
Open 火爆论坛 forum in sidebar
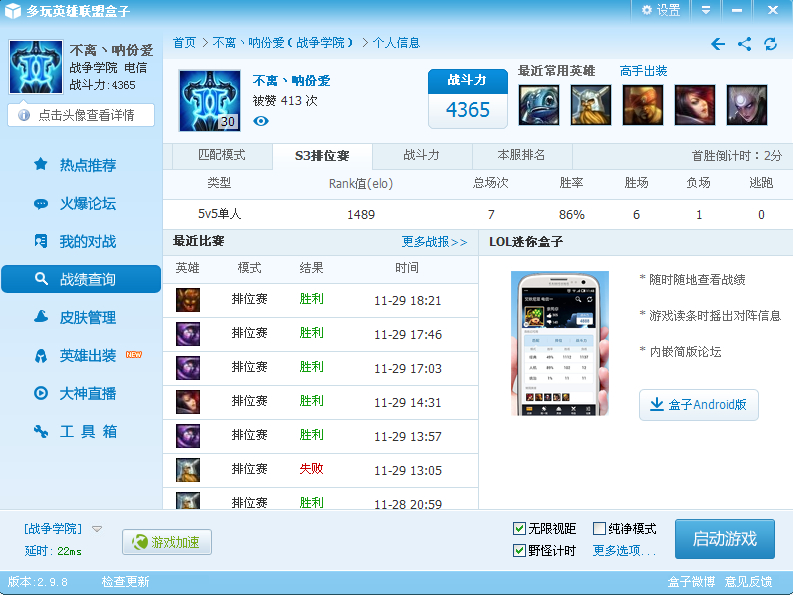[87, 203]
